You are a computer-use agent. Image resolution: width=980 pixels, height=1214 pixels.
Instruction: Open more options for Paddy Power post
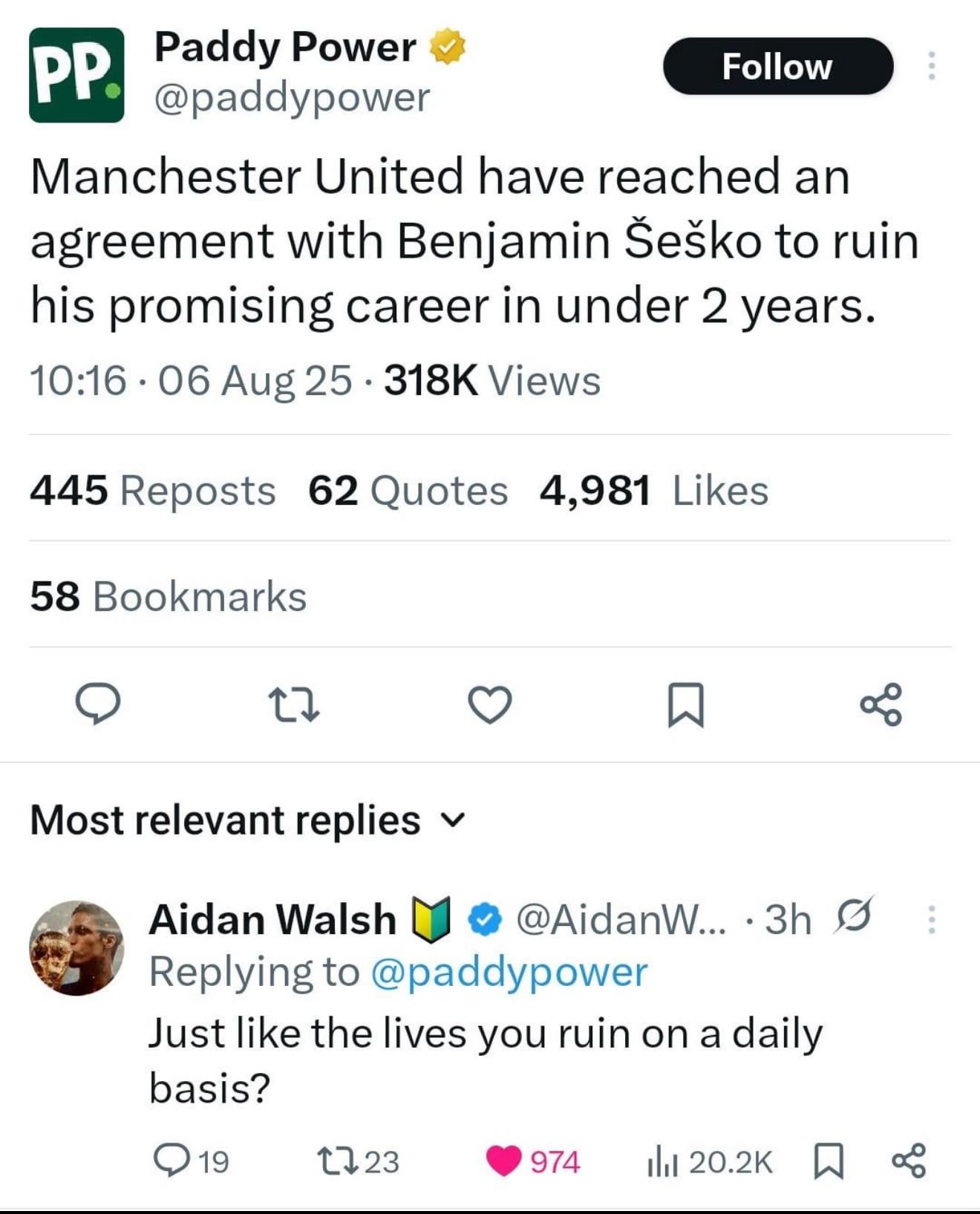931,66
